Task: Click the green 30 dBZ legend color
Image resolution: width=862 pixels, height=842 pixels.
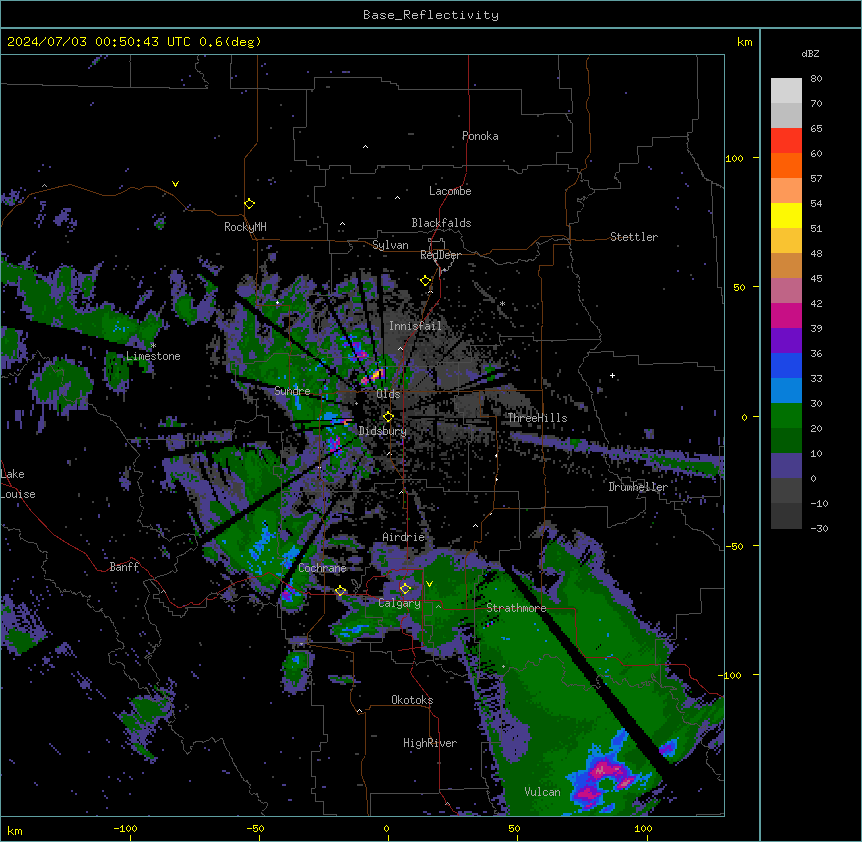Action: click(786, 416)
